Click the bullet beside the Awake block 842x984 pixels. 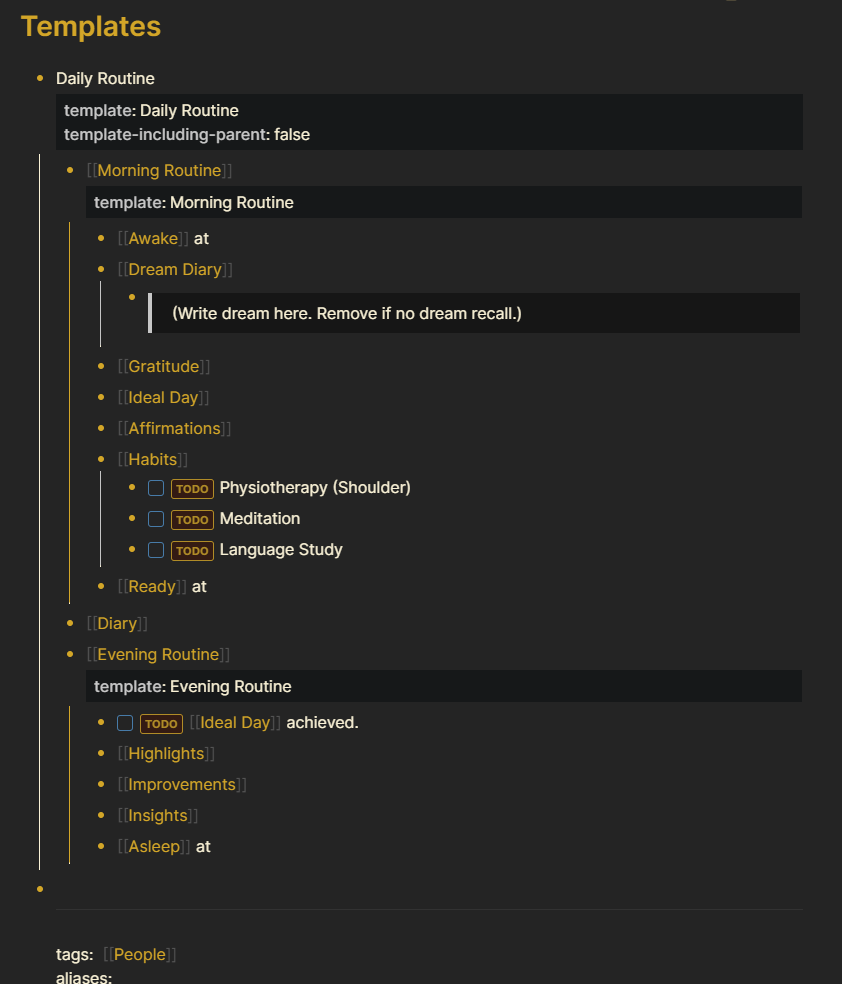click(x=101, y=238)
